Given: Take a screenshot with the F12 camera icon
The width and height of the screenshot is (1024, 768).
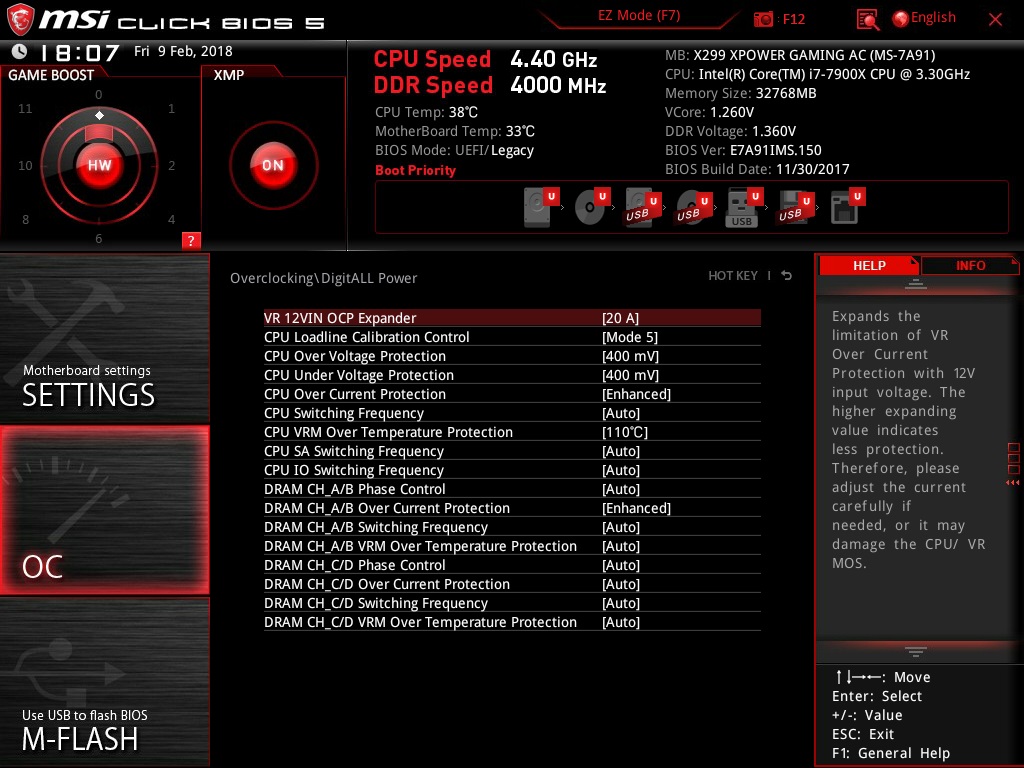Looking at the screenshot, I should coord(763,19).
